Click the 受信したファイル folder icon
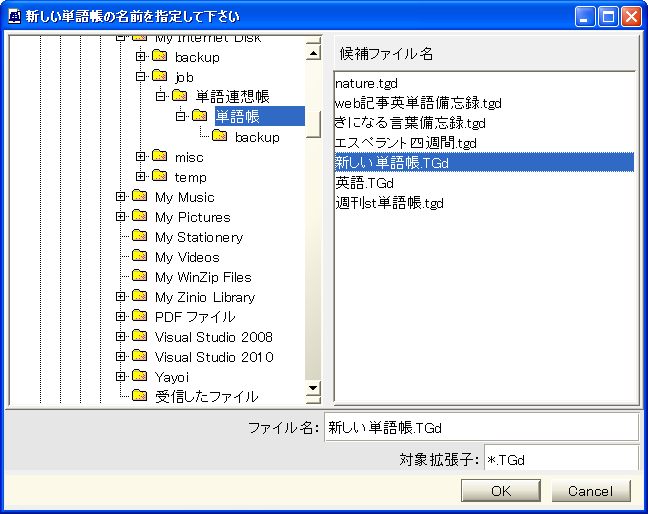Viewport: 648px width, 514px height. 140,396
